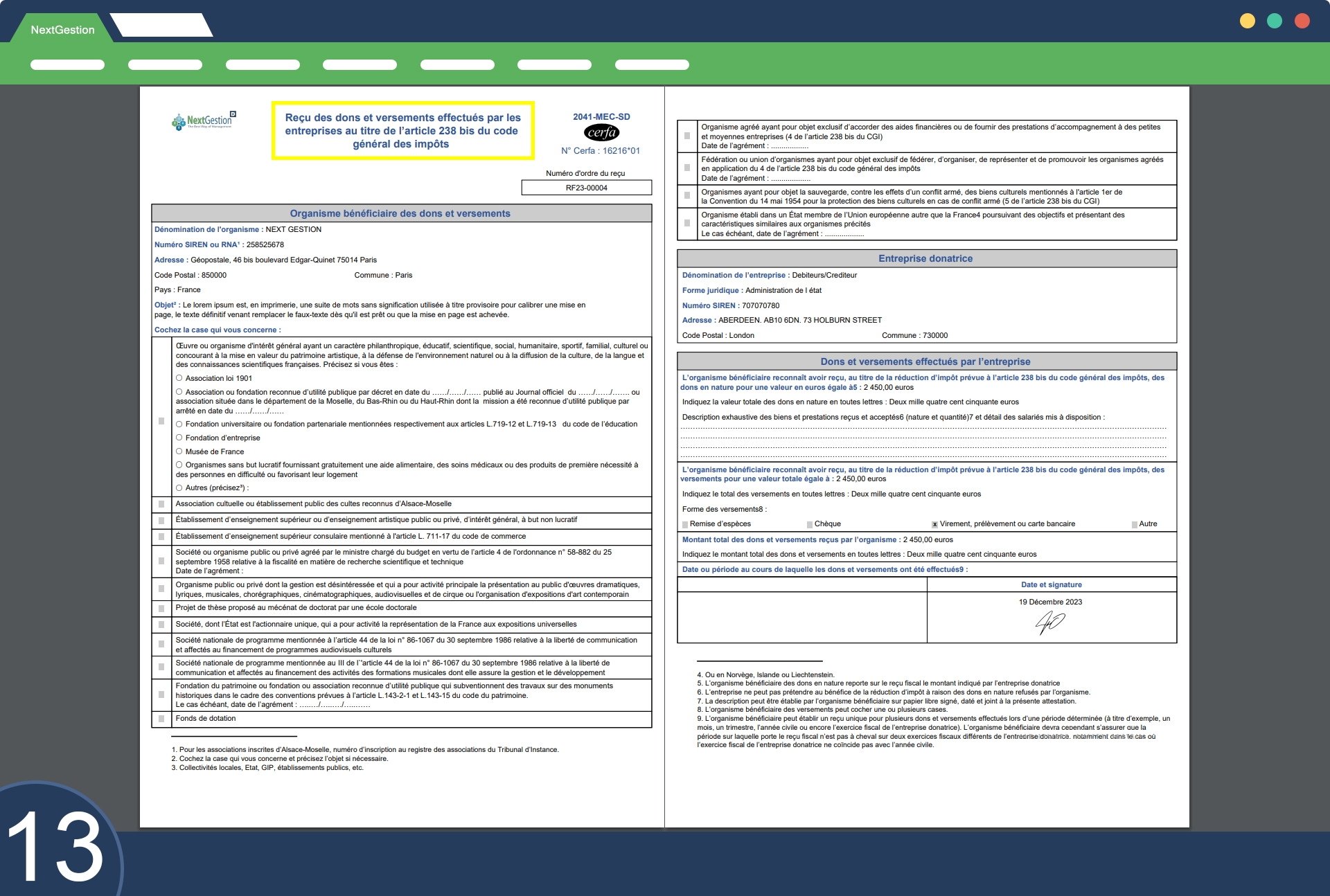Click the yellow highlighted receipt title
This screenshot has width=1330, height=896.
[402, 131]
